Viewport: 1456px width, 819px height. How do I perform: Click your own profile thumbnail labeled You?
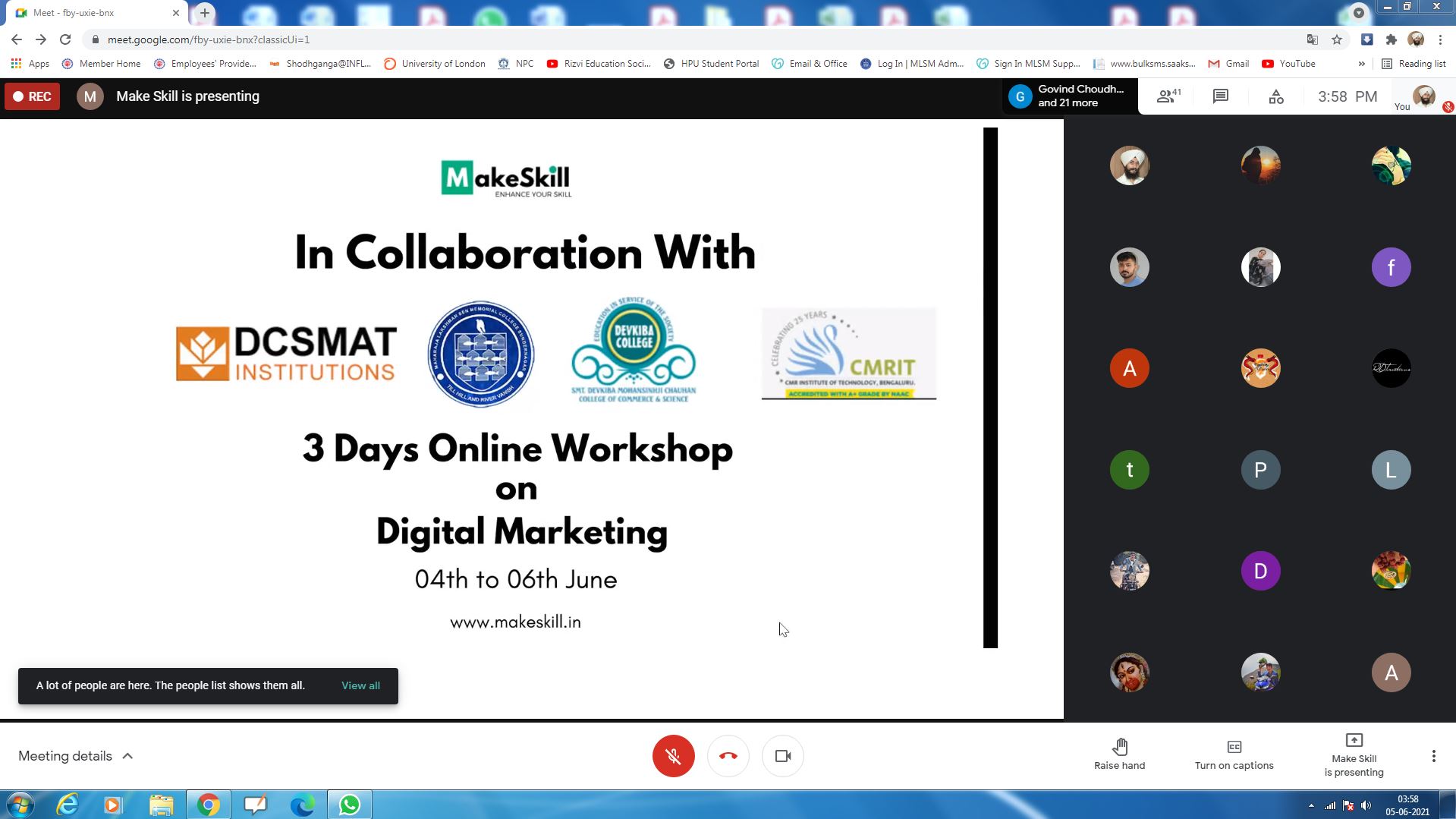tap(1424, 96)
